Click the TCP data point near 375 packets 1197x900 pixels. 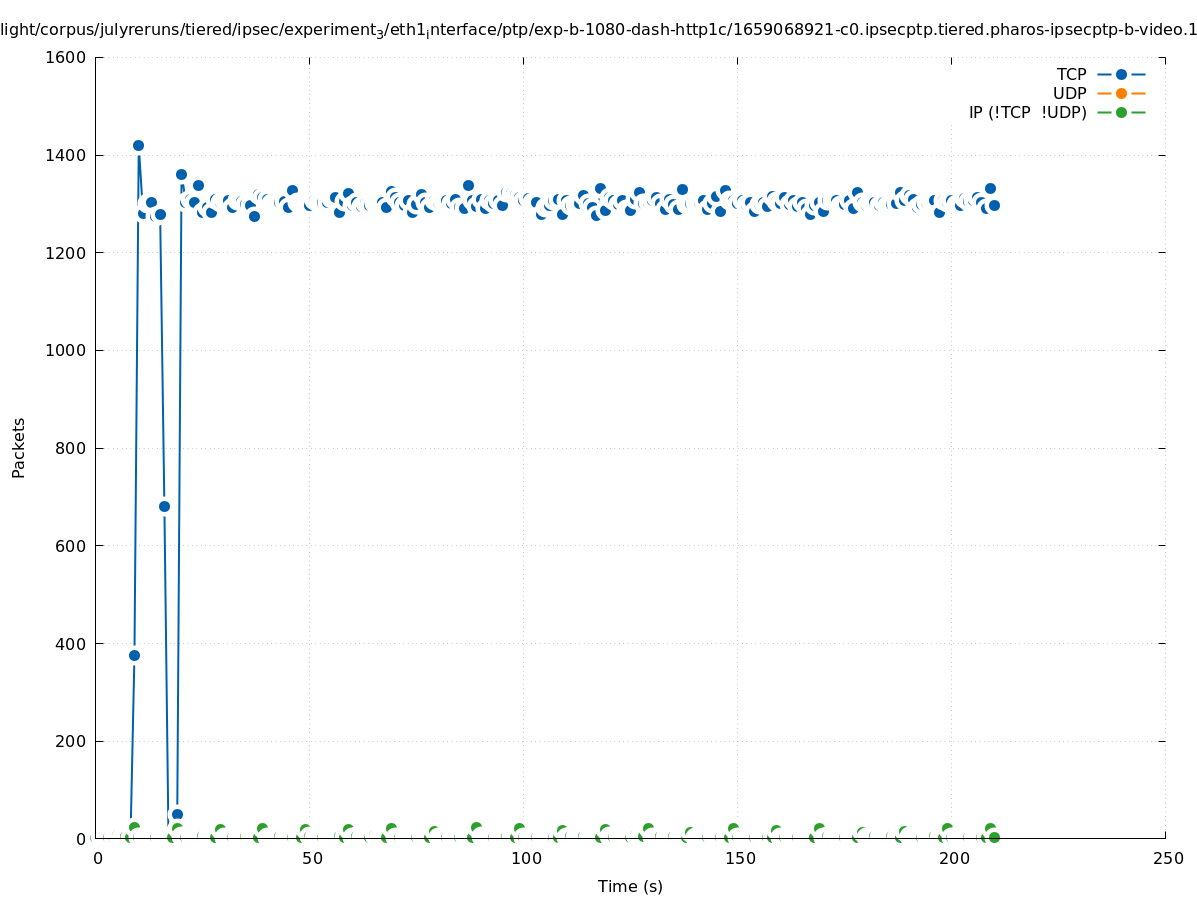[134, 655]
